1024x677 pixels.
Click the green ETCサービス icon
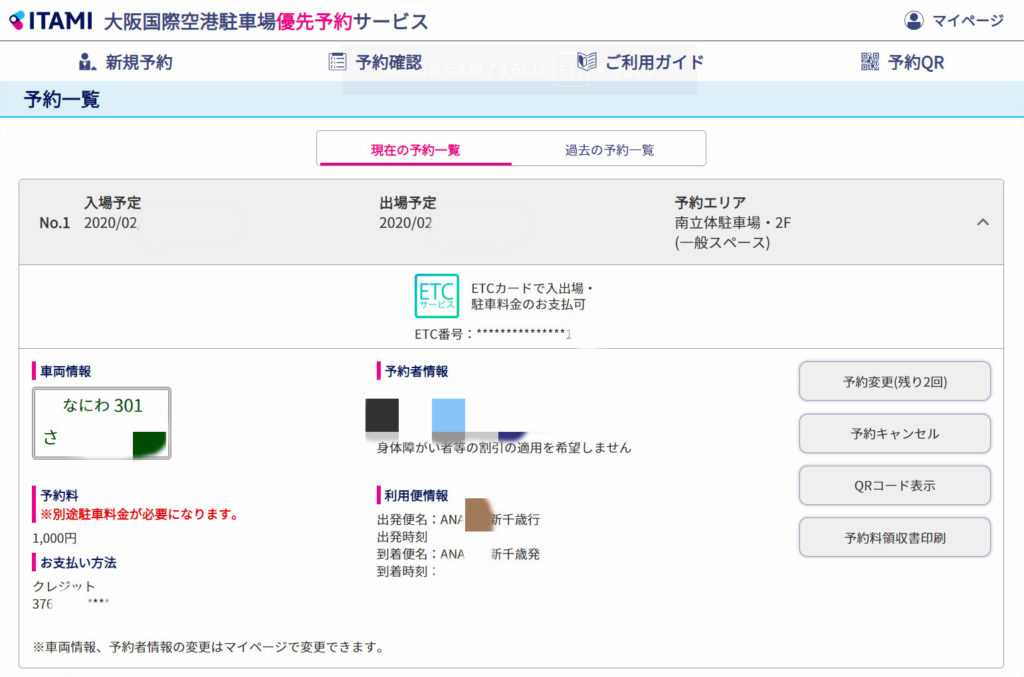[436, 296]
